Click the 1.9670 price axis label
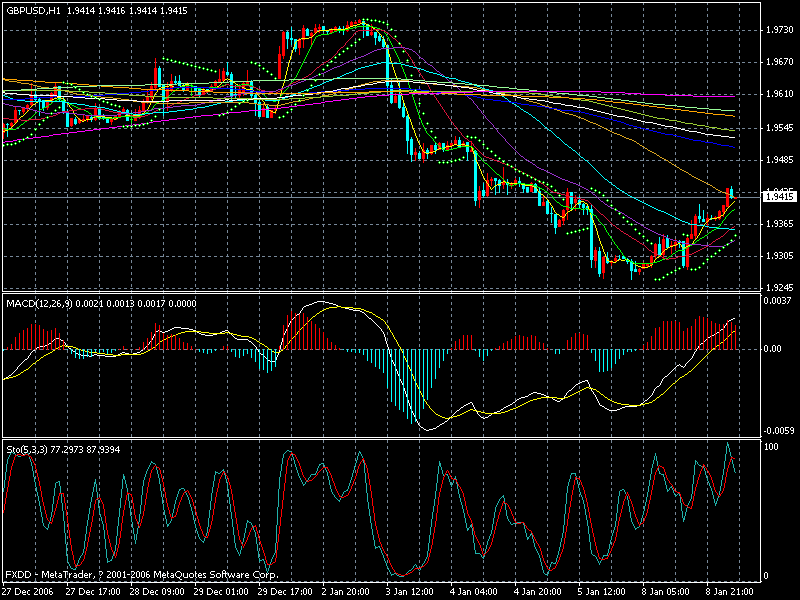Viewport: 800px width, 600px height. 778,62
